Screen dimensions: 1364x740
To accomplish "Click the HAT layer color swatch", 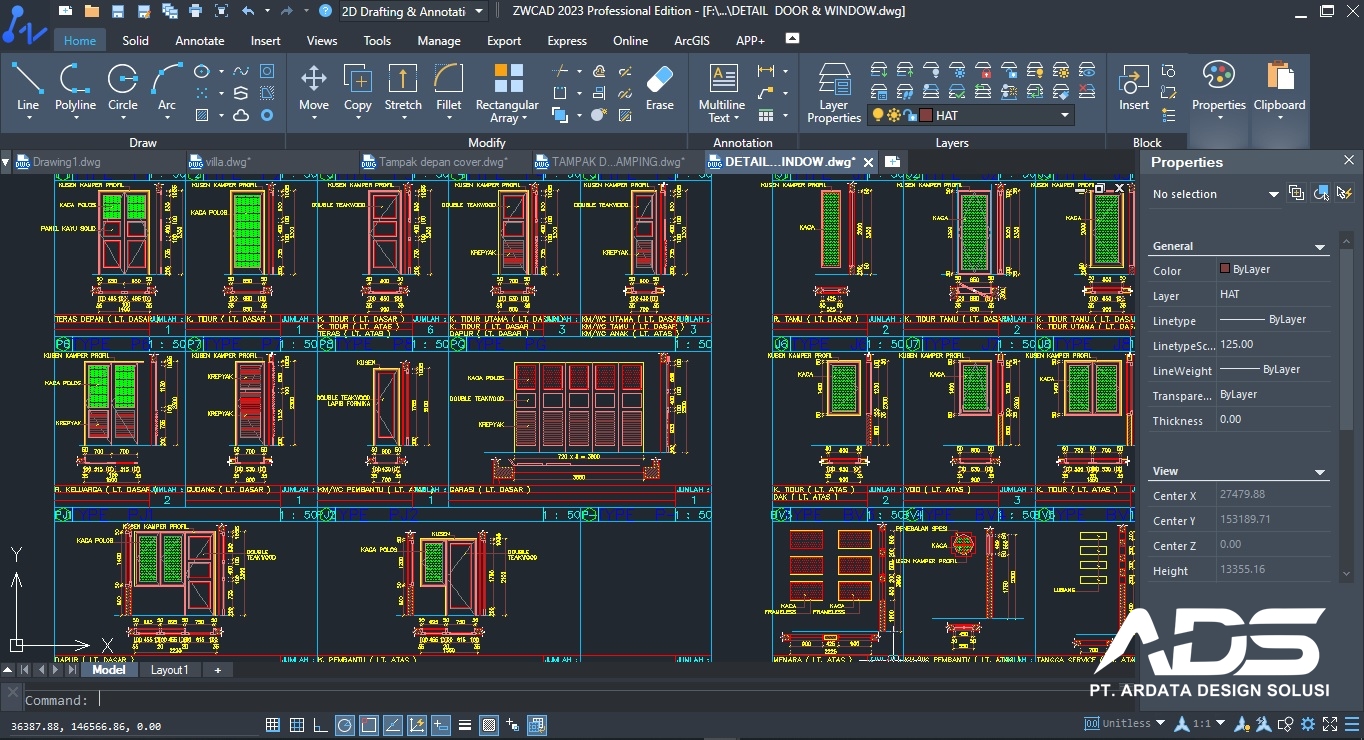I will pos(926,115).
